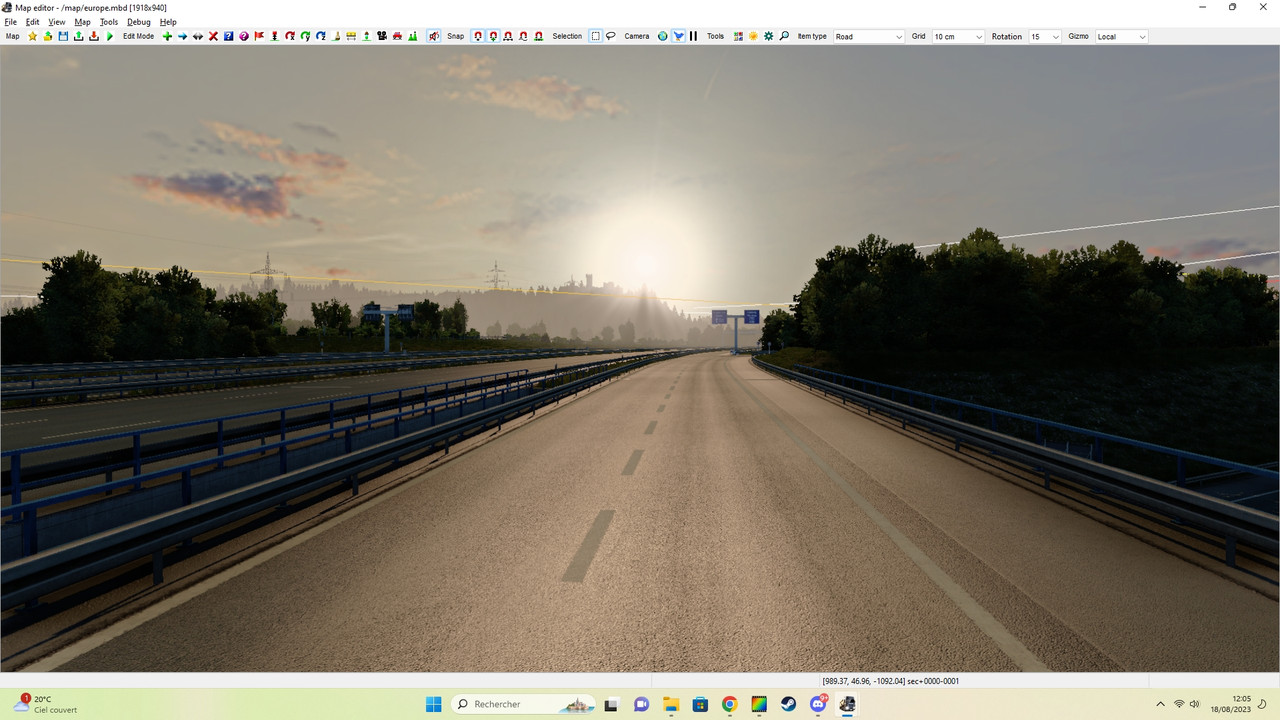The height and width of the screenshot is (720, 1280).
Task: Toggle the bird free camera mode
Action: [x=679, y=36]
